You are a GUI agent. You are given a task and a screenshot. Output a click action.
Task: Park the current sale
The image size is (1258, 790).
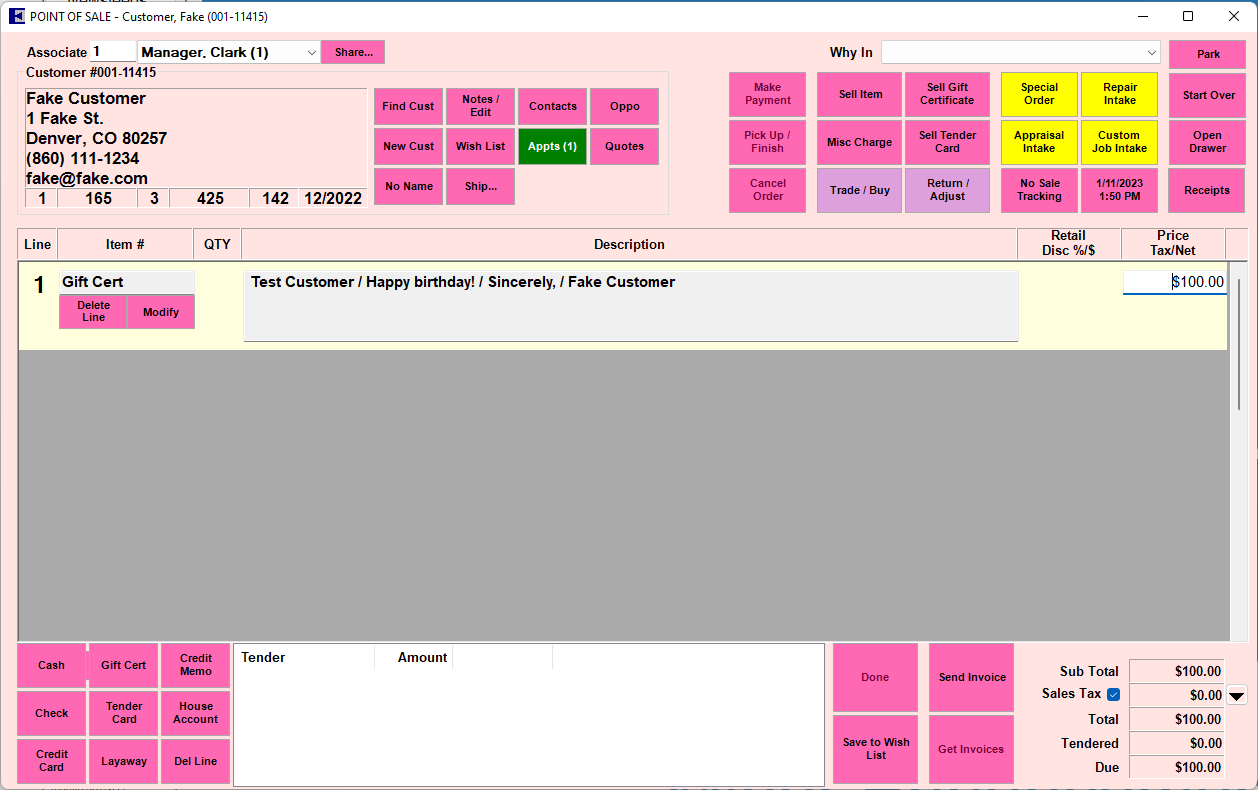coord(1207,54)
